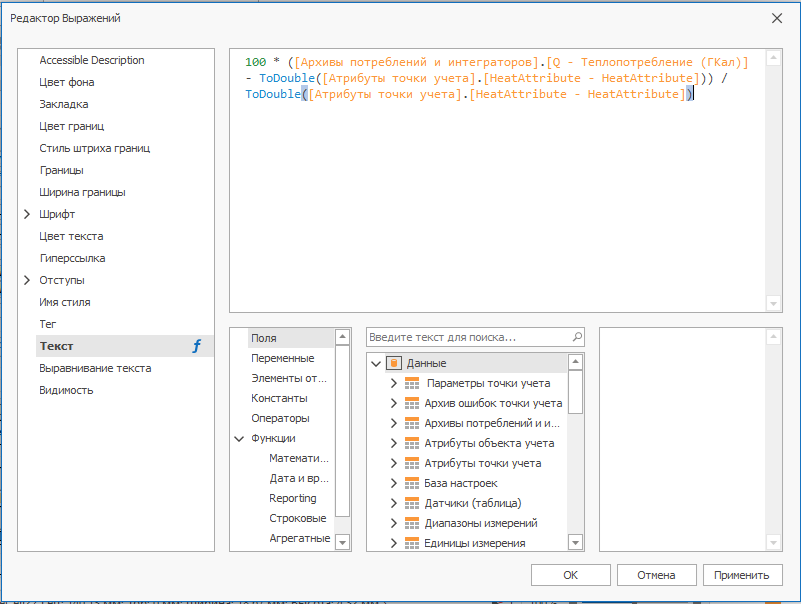Open the Агрегатные functions subcategory
Viewport: 801px width, 604px height.
[x=300, y=538]
